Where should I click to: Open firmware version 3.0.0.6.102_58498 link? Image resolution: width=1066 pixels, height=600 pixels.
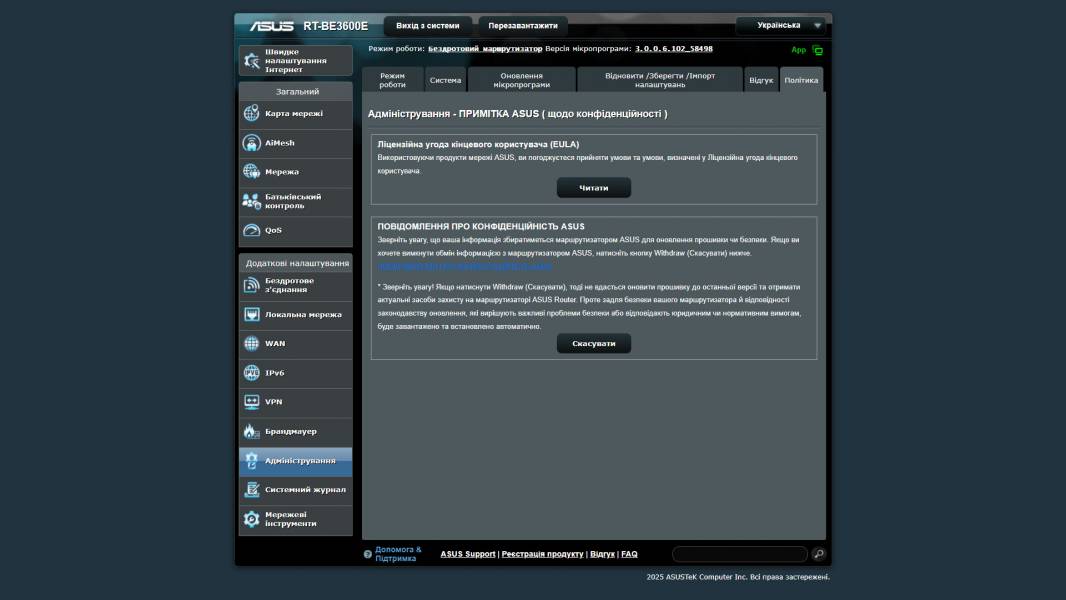click(x=674, y=49)
